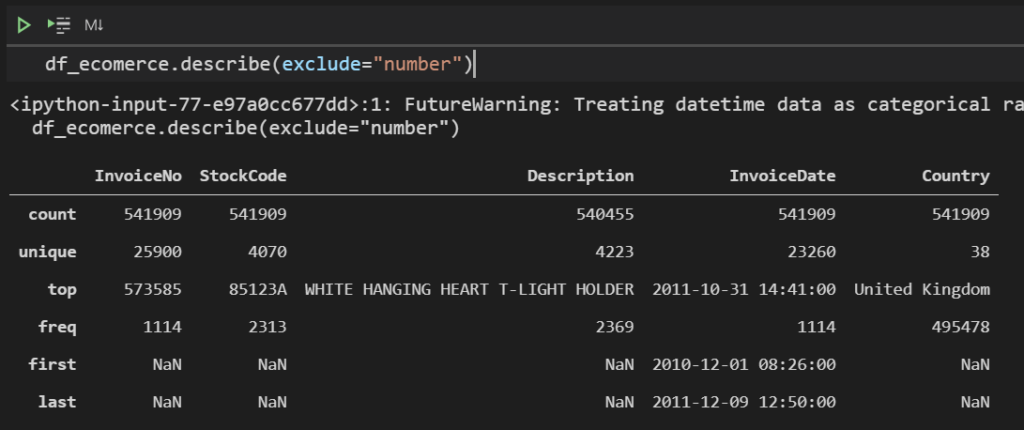
Task: Convert the cell to Markdown with the M↓ icon
Action: coord(94,25)
